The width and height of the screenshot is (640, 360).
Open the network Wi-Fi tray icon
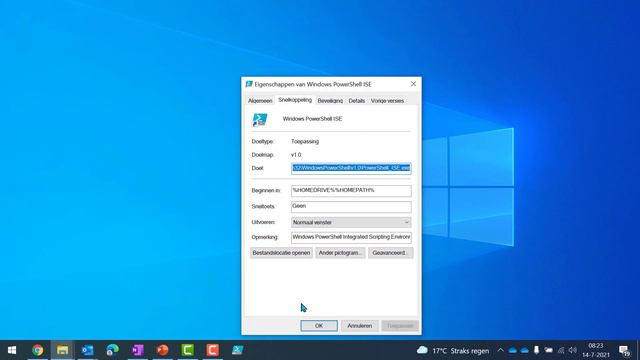561,351
